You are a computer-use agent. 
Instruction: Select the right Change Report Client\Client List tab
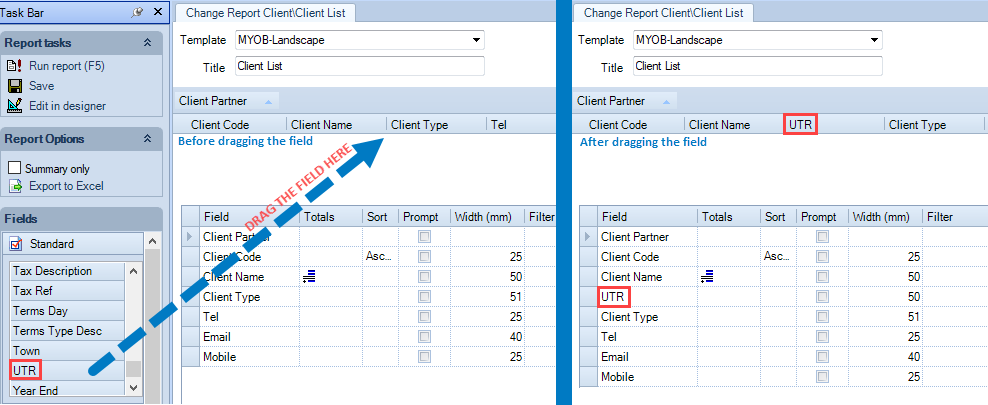(x=663, y=13)
